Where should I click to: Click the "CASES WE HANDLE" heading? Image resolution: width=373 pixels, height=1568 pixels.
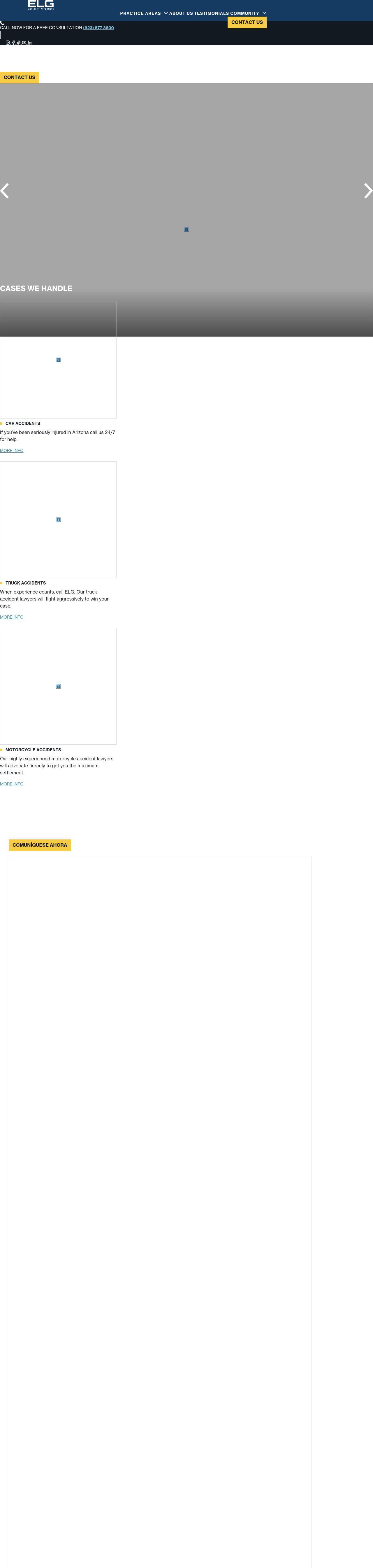click(x=36, y=288)
